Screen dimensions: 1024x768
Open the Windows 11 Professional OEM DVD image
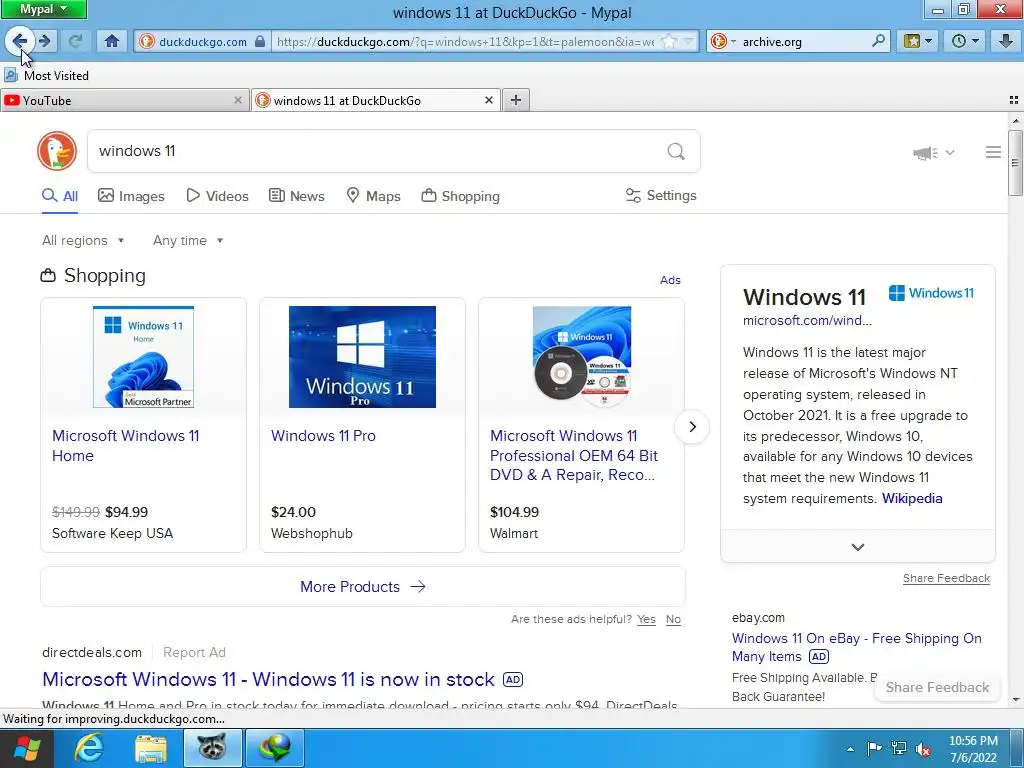[582, 357]
